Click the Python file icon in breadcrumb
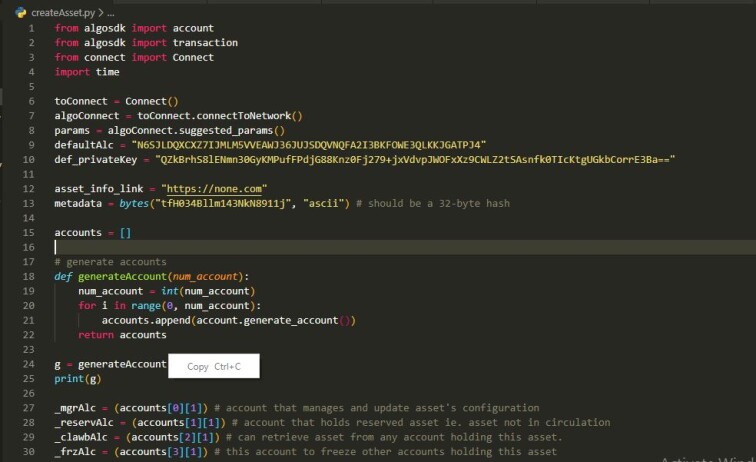This screenshot has width=756, height=462. (x=21, y=13)
